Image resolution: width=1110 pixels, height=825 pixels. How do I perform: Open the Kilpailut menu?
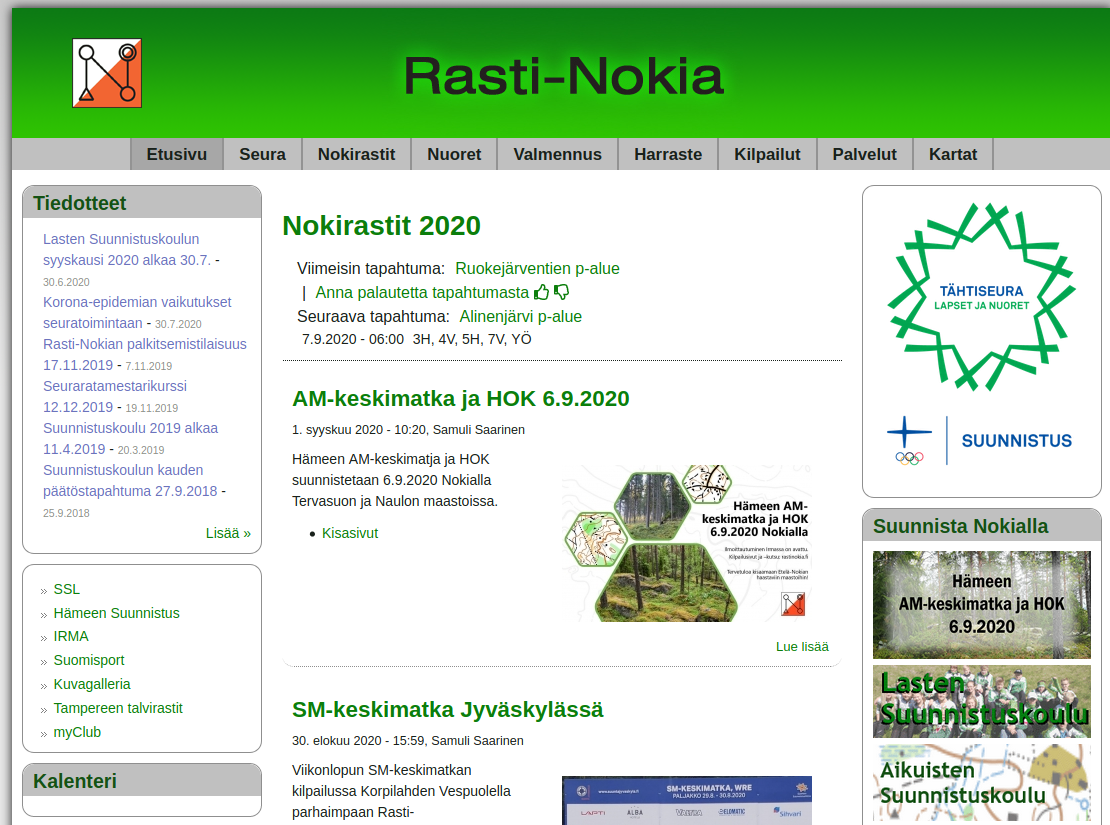coord(767,154)
